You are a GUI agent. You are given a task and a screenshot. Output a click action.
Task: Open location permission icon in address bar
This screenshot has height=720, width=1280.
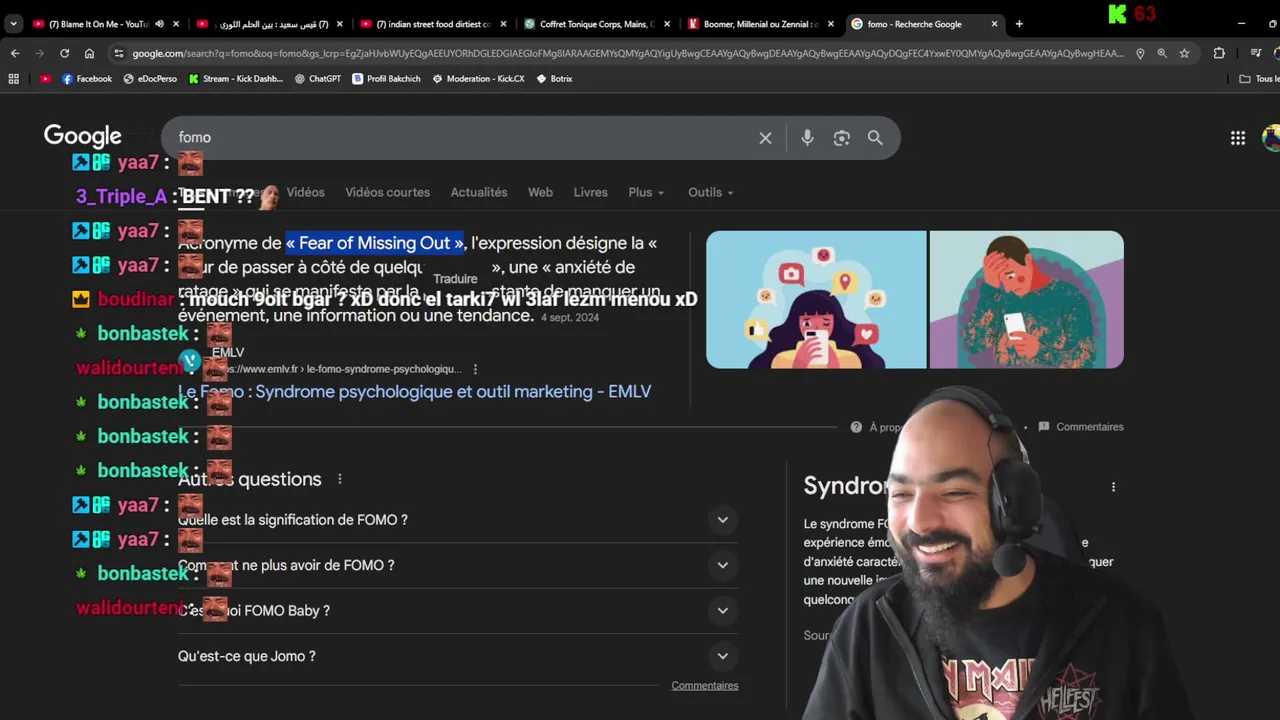[x=1140, y=53]
